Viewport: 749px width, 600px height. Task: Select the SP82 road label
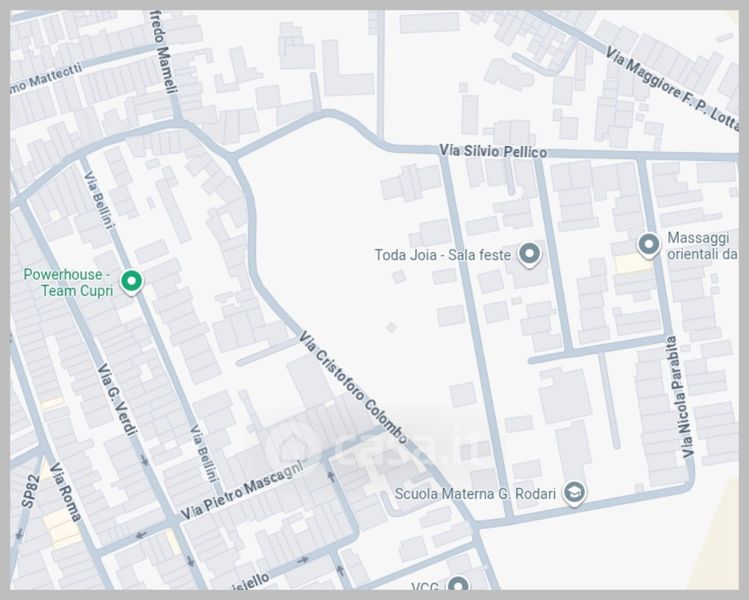coord(28,494)
